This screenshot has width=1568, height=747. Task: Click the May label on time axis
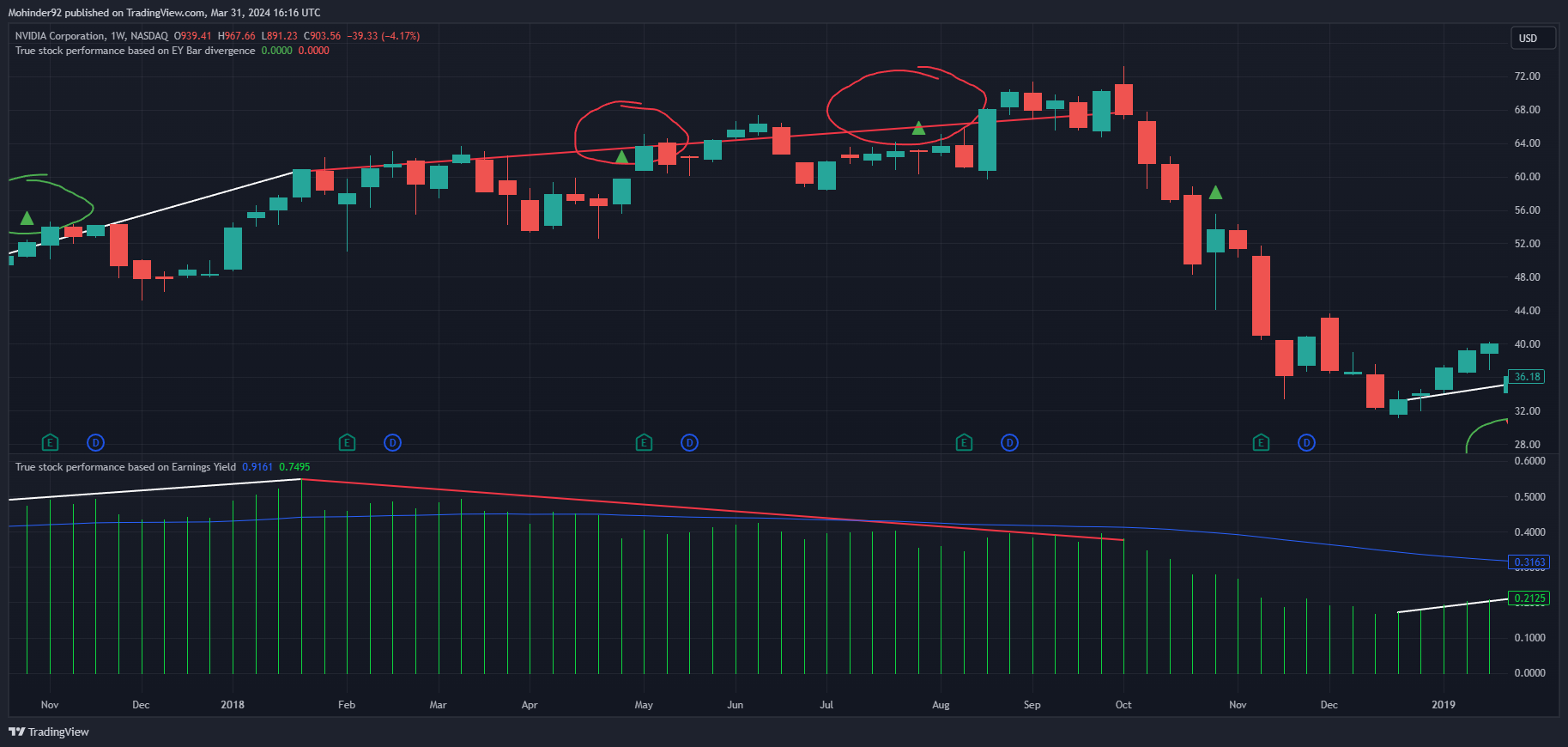(x=644, y=705)
